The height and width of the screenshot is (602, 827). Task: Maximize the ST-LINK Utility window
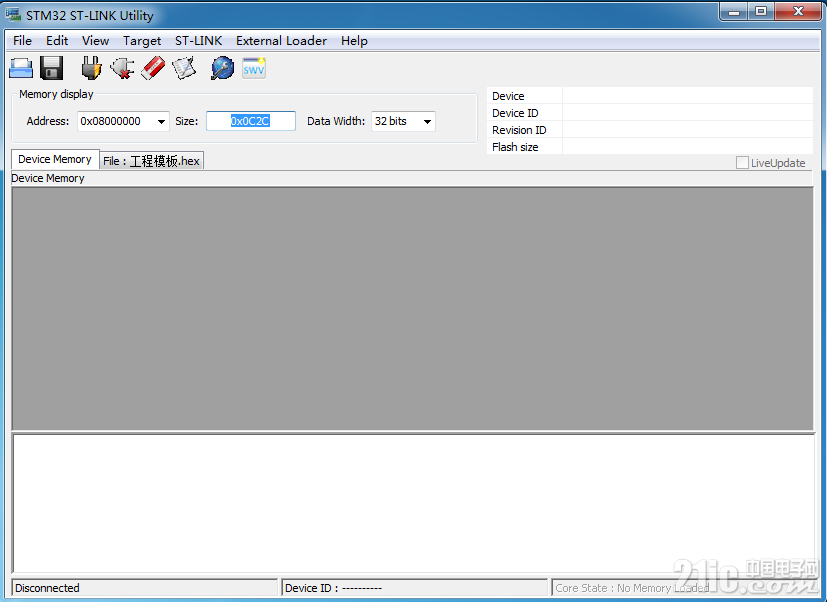(761, 12)
